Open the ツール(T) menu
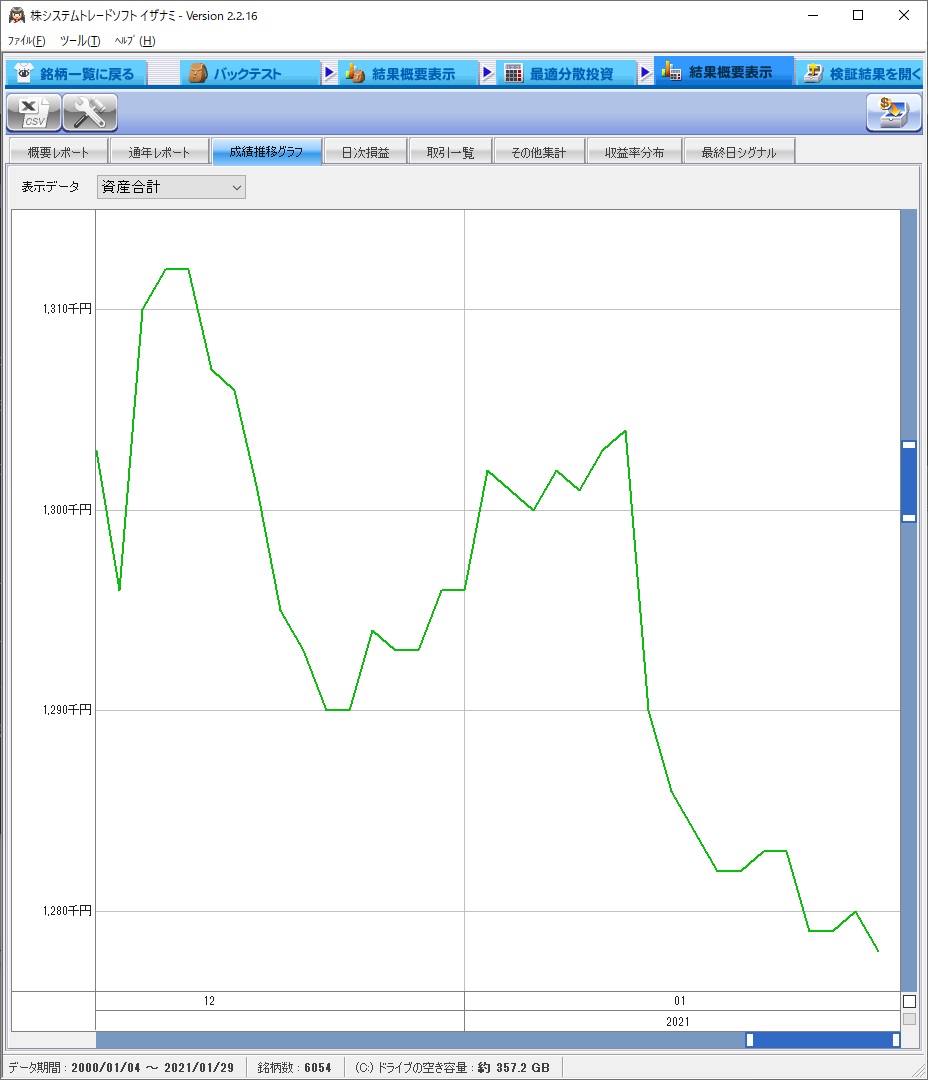The width and height of the screenshot is (928, 1080). 79,41
